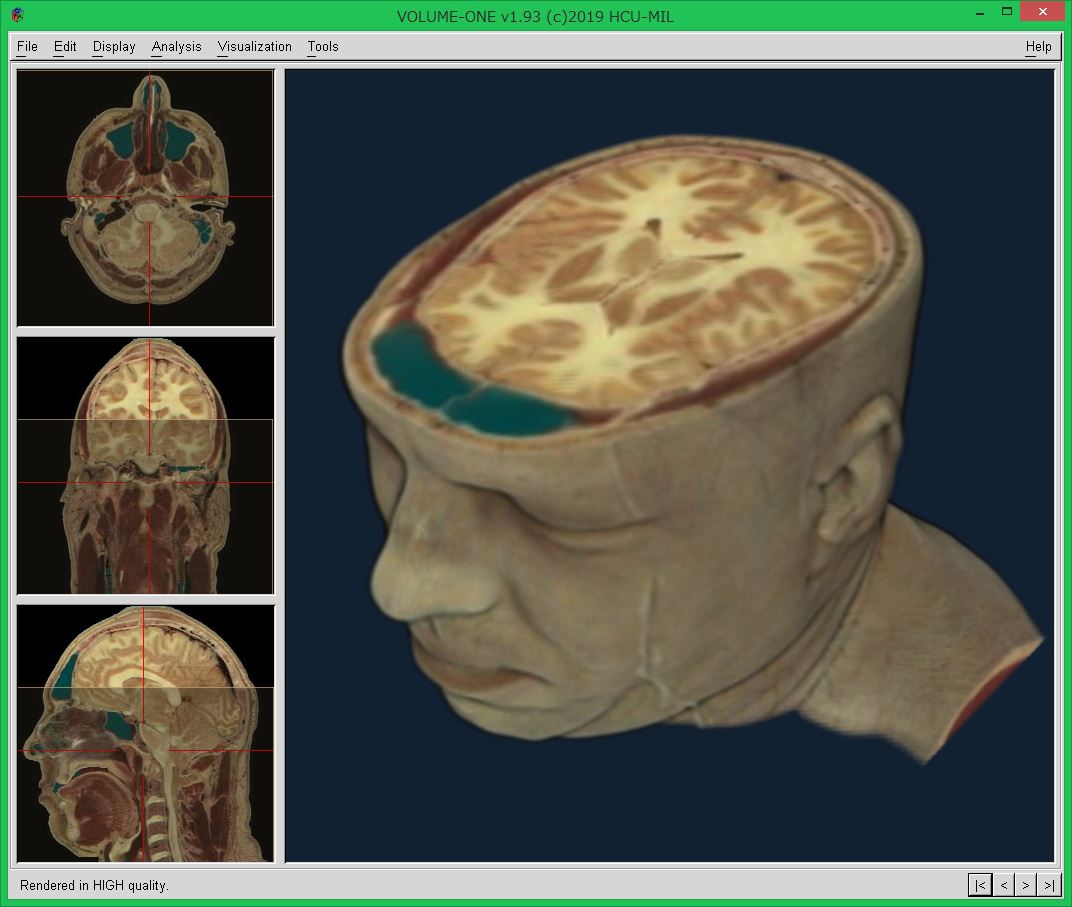
Task: Jump to the last frame button
Action: [1047, 885]
